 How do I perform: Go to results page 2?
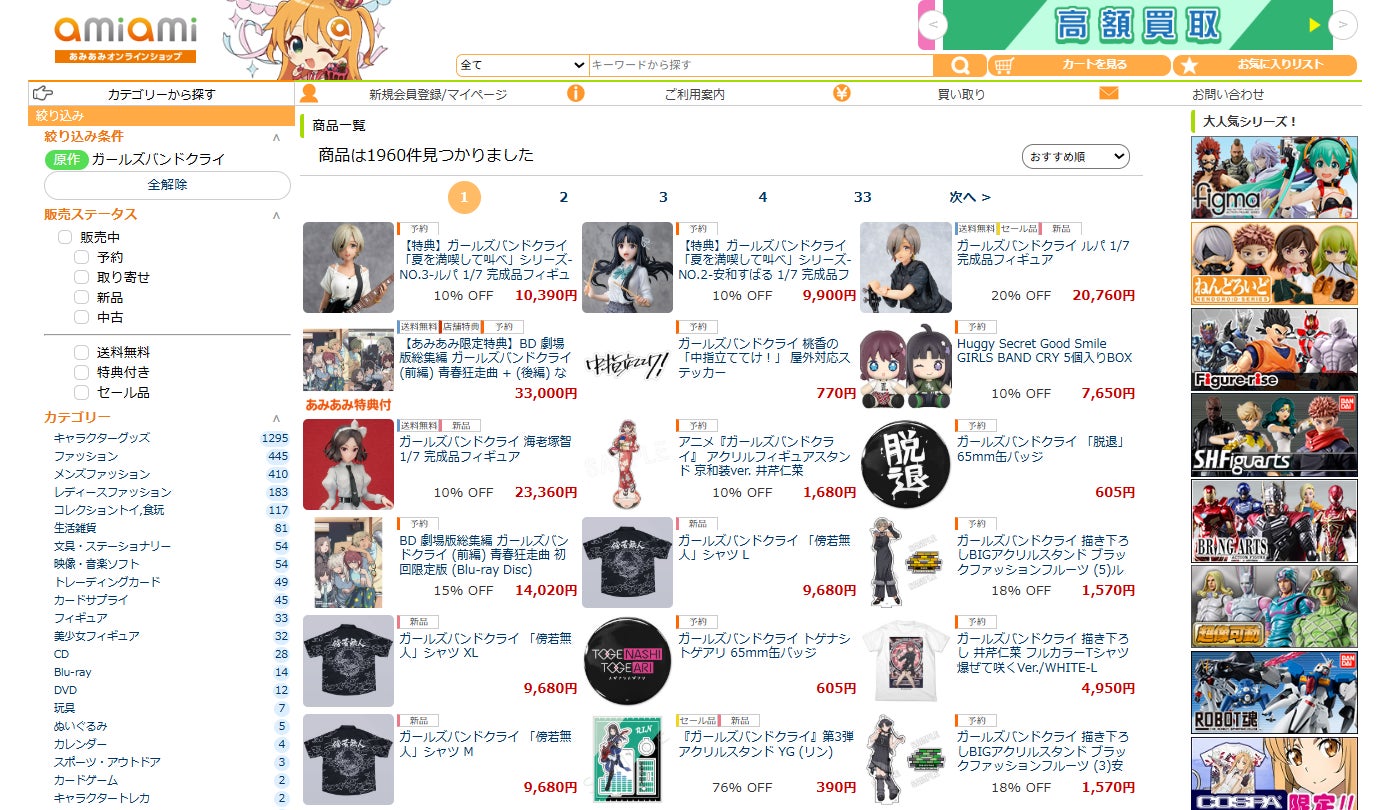563,197
